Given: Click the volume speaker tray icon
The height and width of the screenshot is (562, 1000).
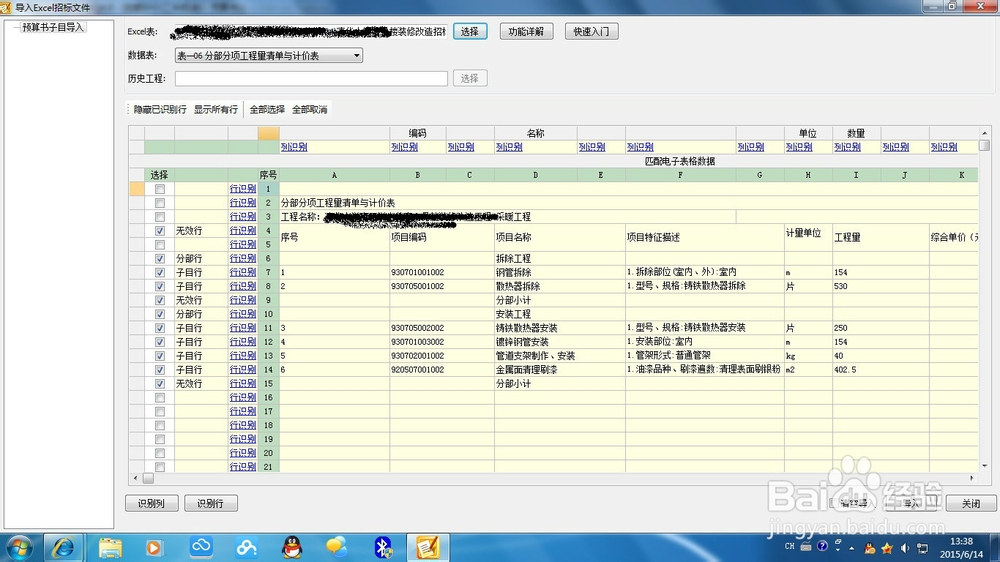Looking at the screenshot, I should click(905, 548).
